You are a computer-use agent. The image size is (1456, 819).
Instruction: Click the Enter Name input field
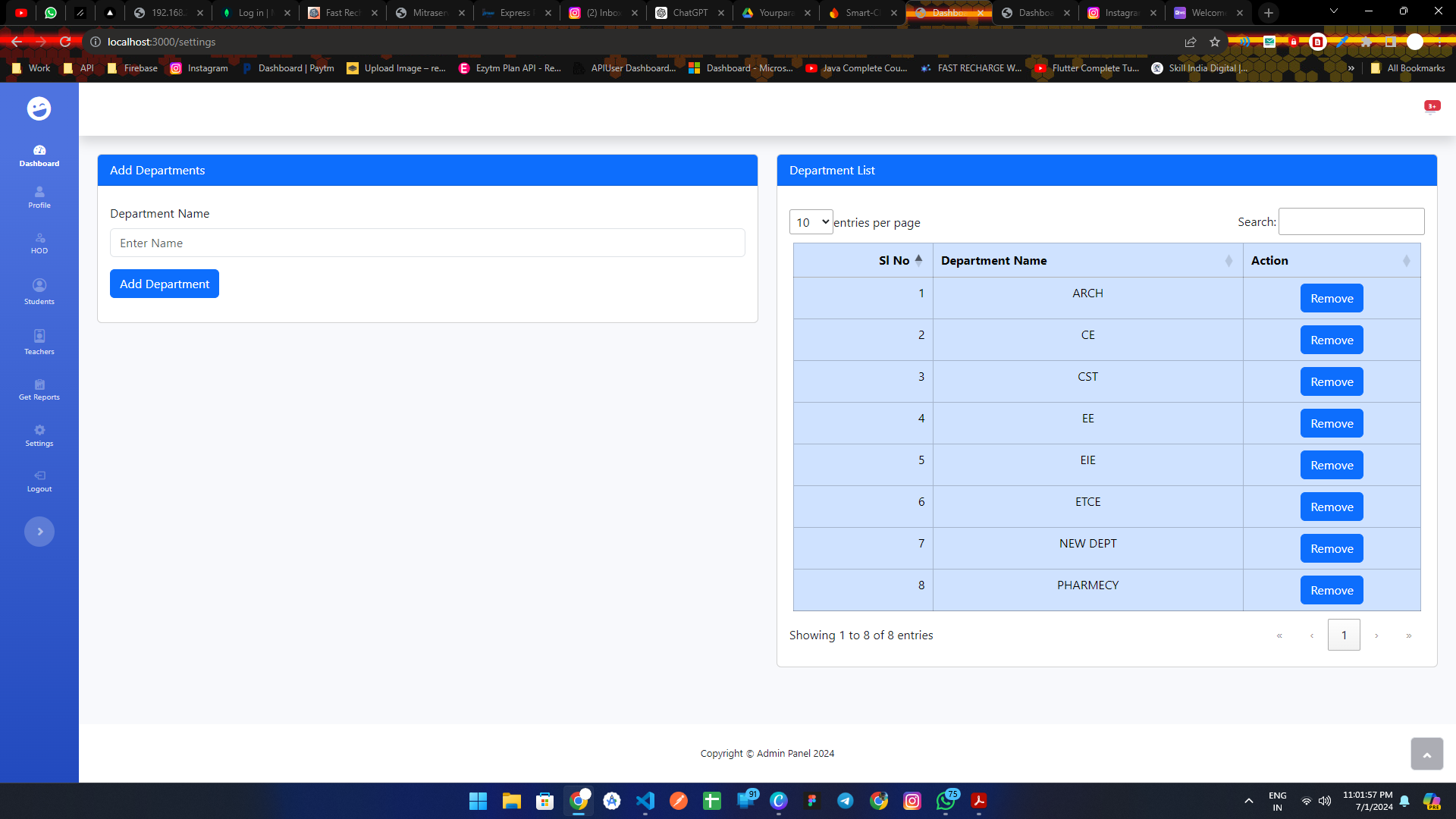pos(427,243)
